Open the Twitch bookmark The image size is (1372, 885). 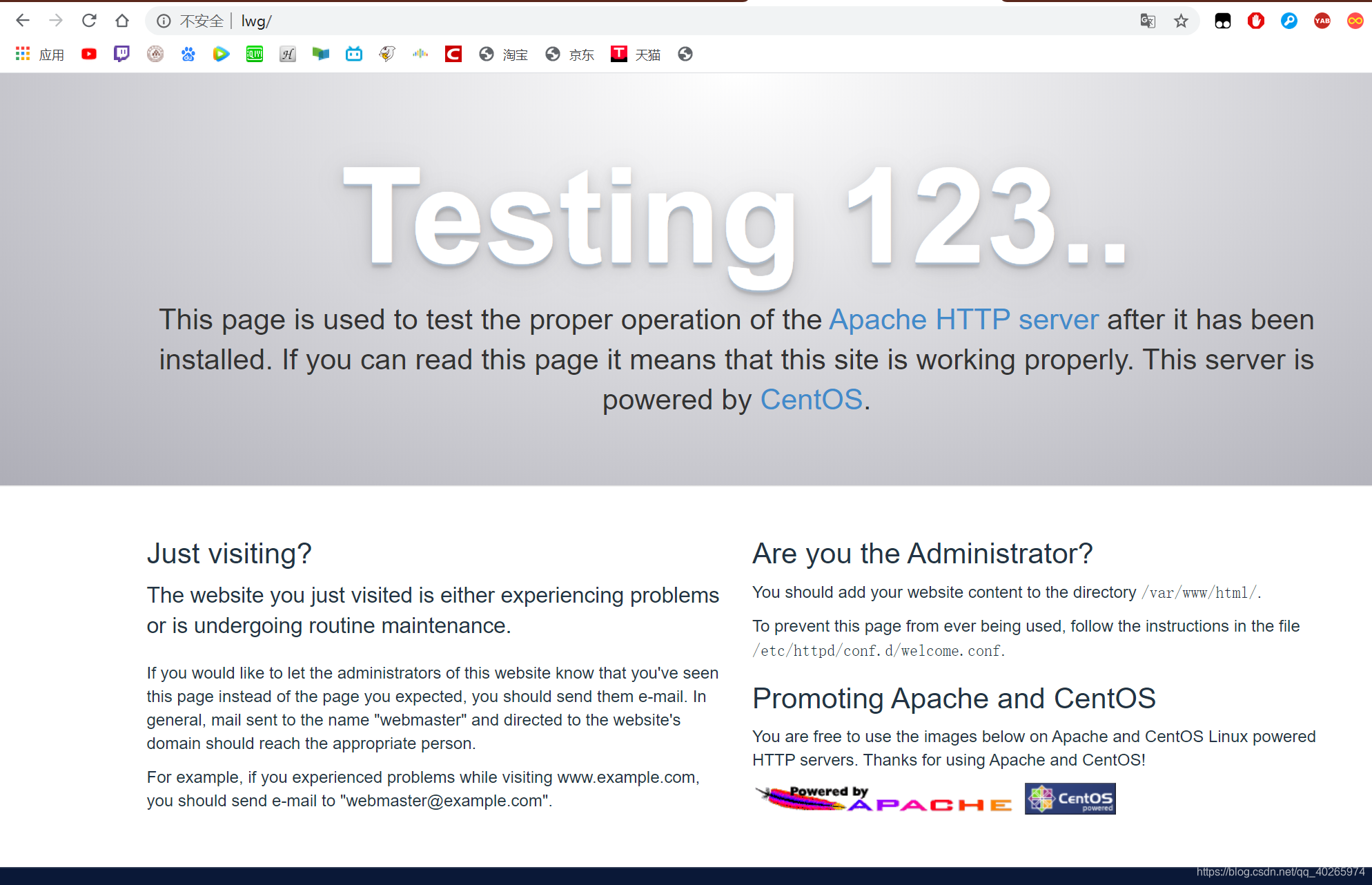[121, 54]
